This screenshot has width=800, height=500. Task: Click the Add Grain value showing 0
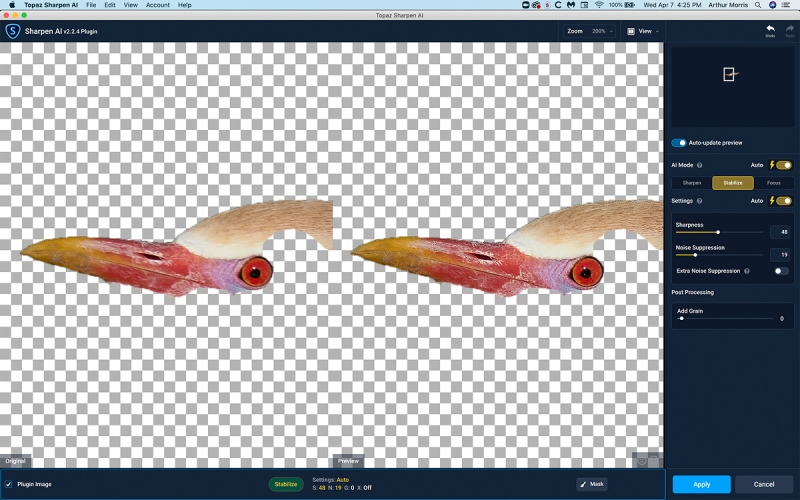click(782, 318)
